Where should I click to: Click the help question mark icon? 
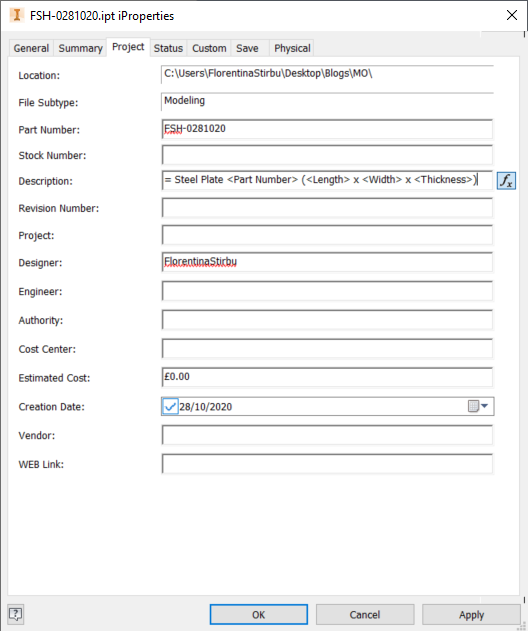pos(16,614)
